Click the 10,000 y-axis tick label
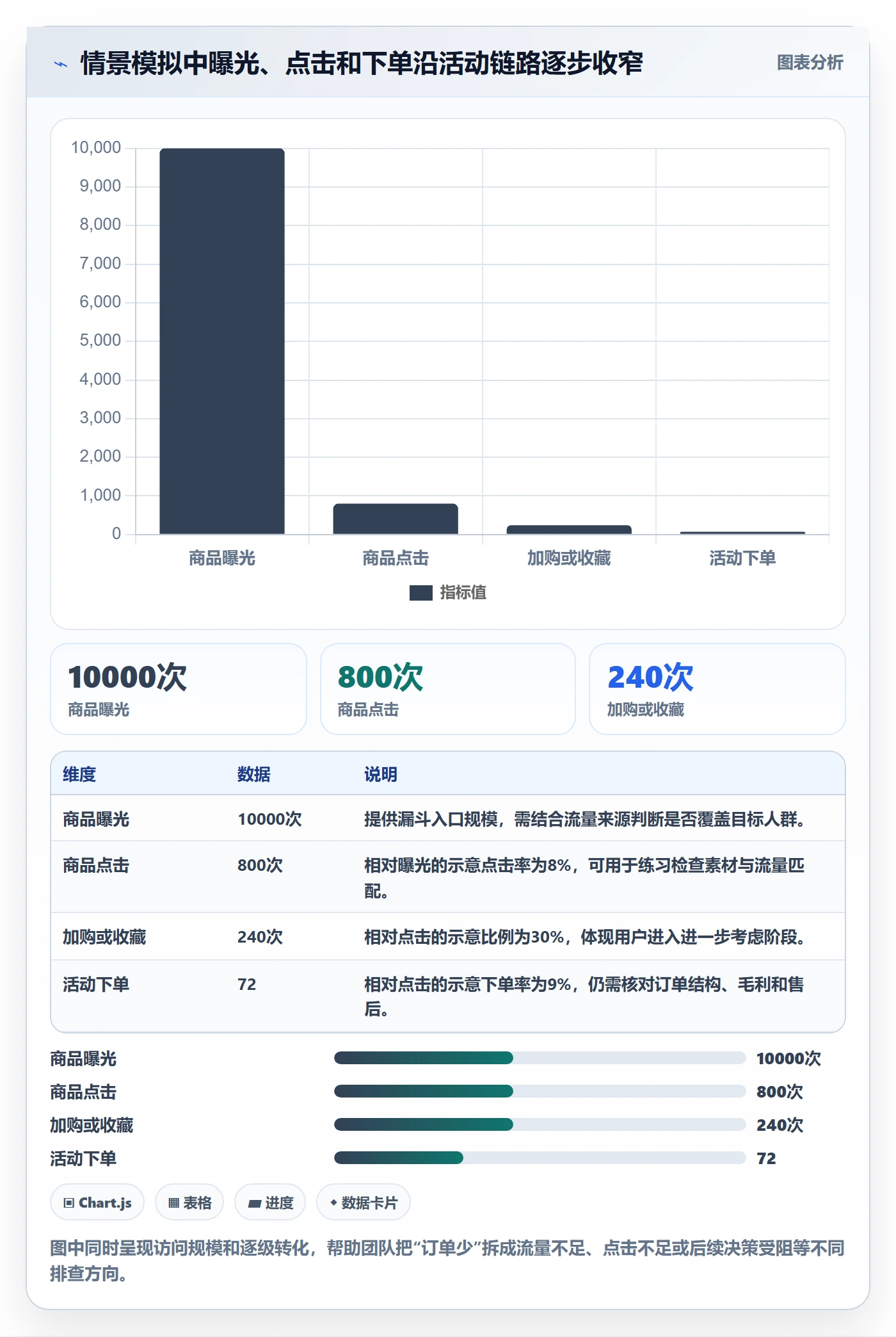 point(96,148)
